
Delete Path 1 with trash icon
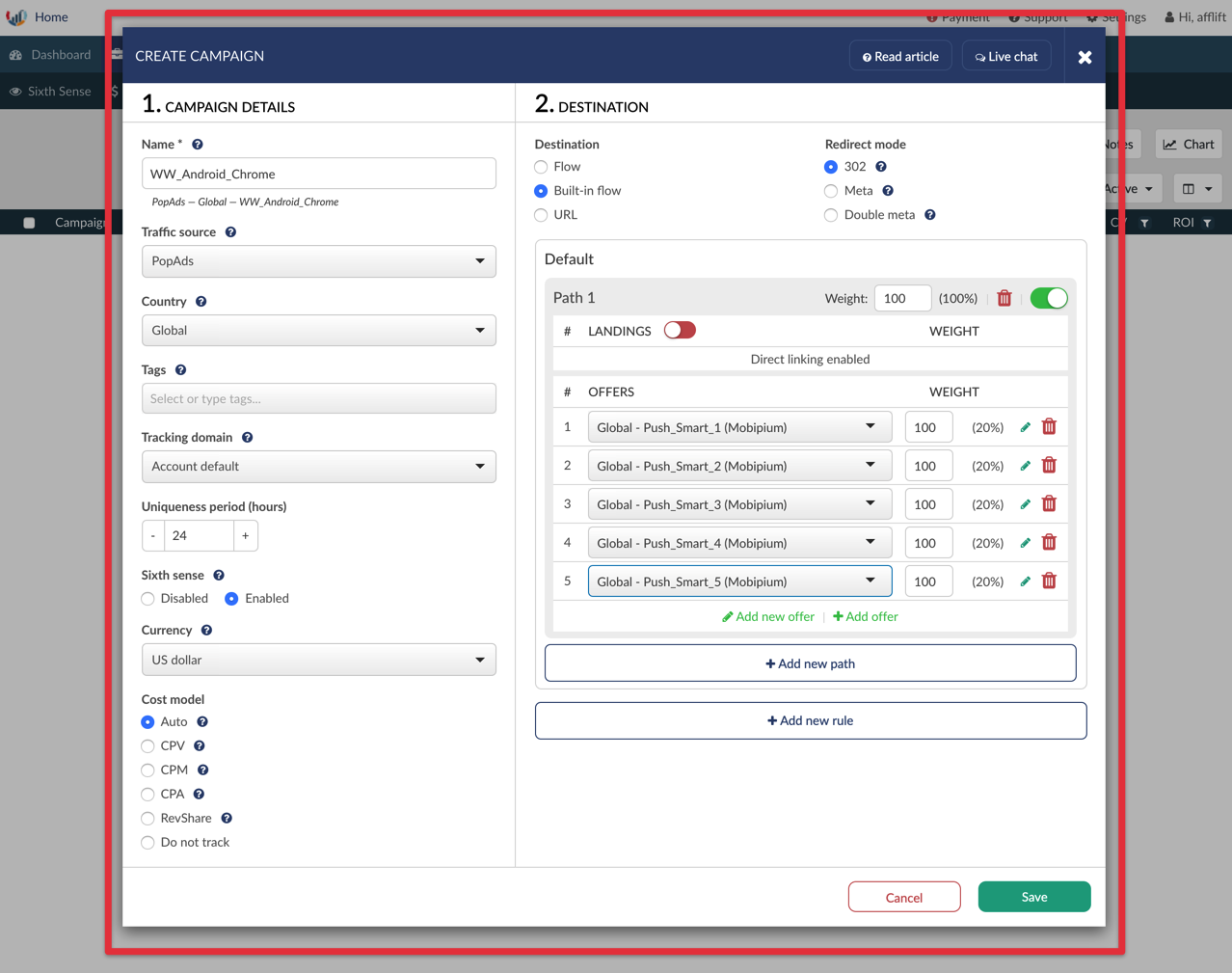(x=1004, y=299)
